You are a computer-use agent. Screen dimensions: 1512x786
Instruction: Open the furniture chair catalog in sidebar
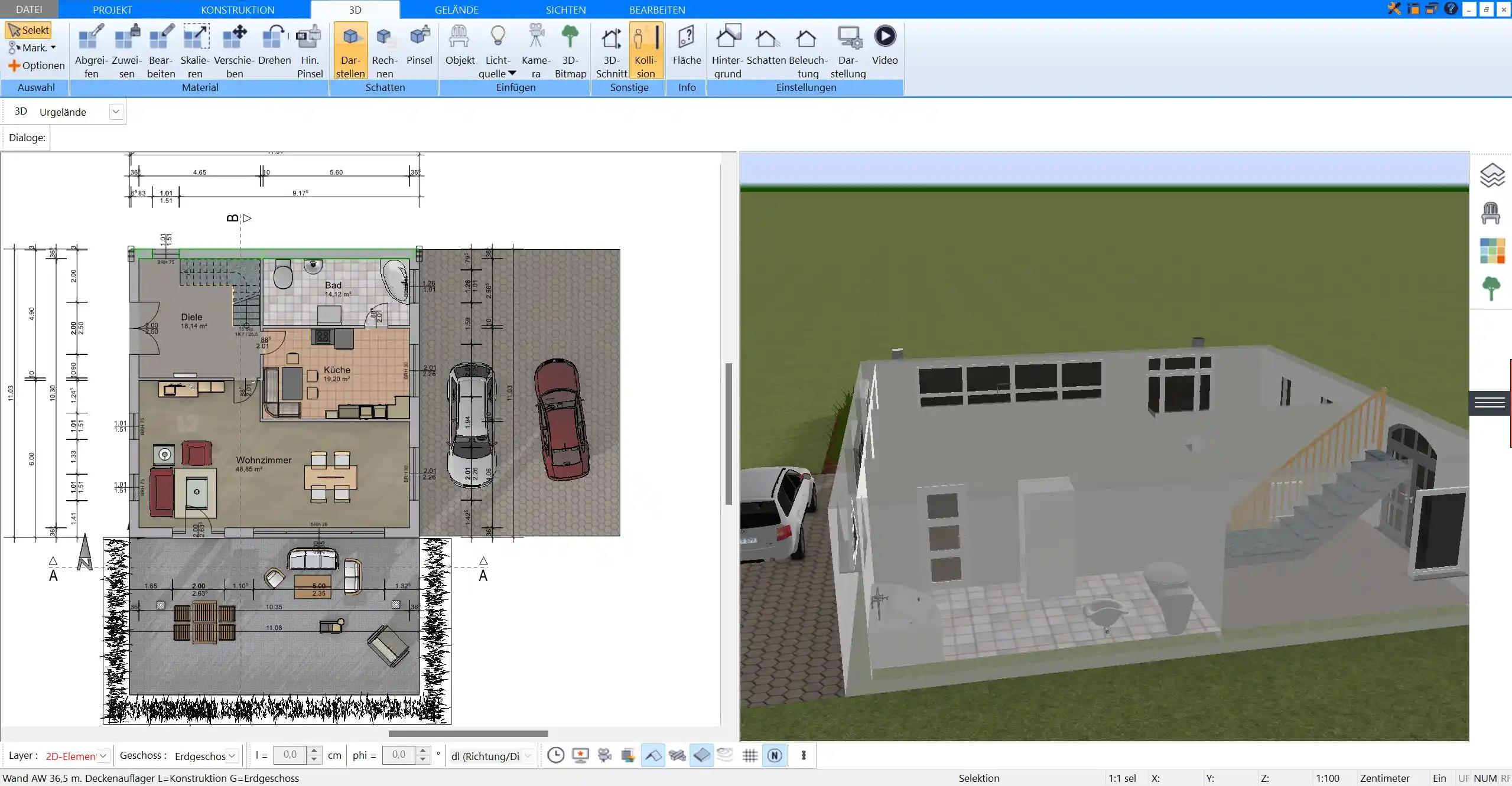(1491, 213)
